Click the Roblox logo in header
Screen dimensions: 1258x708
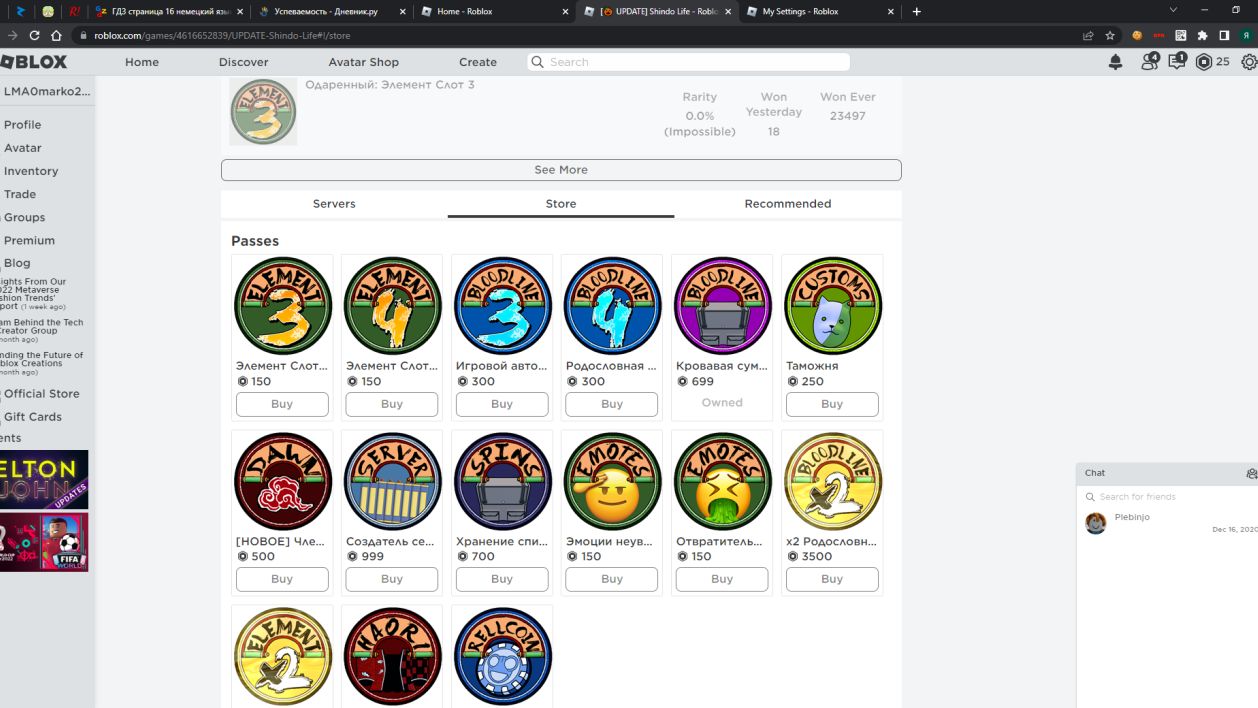click(x=34, y=62)
